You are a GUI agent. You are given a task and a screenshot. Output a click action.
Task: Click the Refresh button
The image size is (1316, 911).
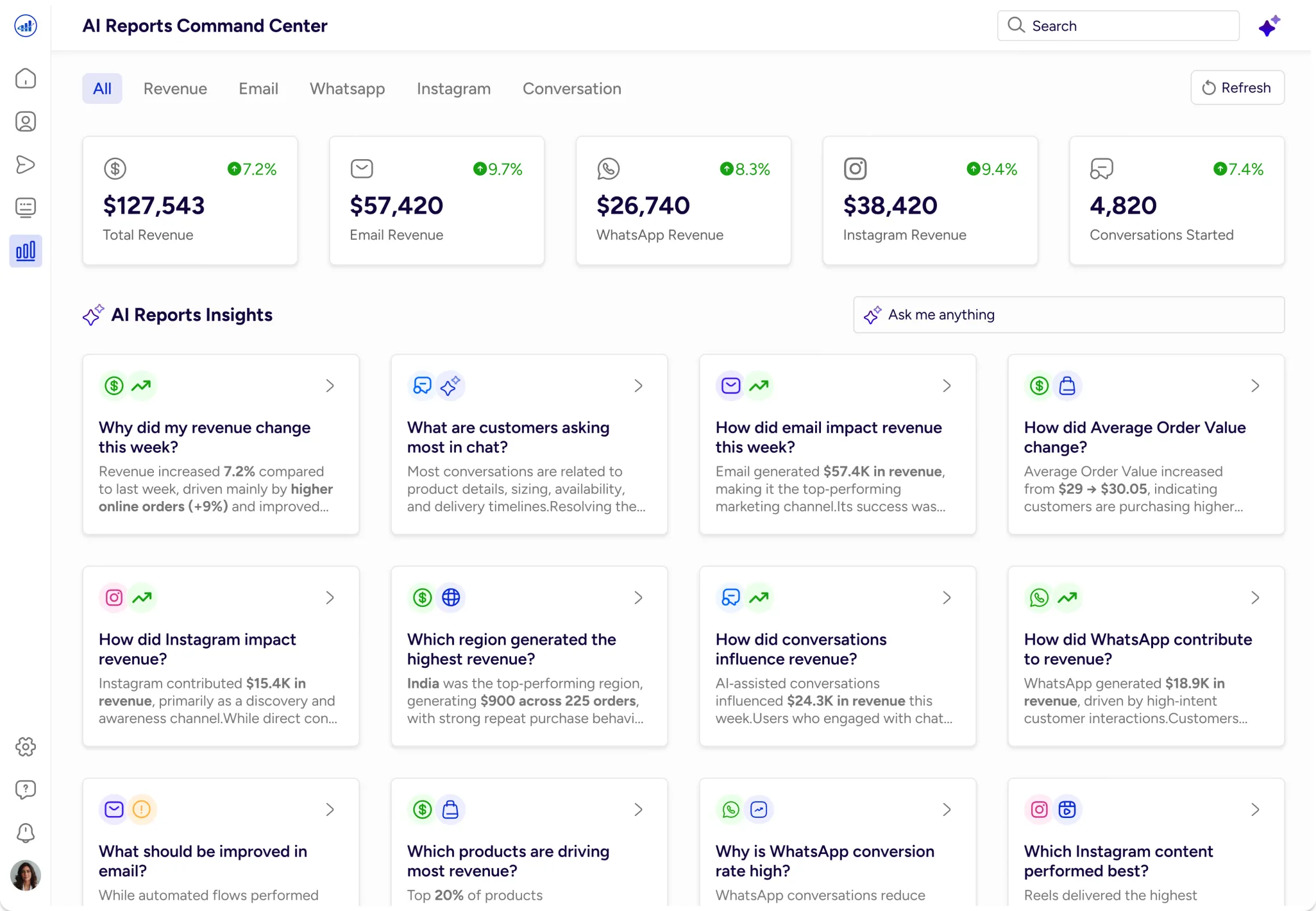tap(1237, 88)
